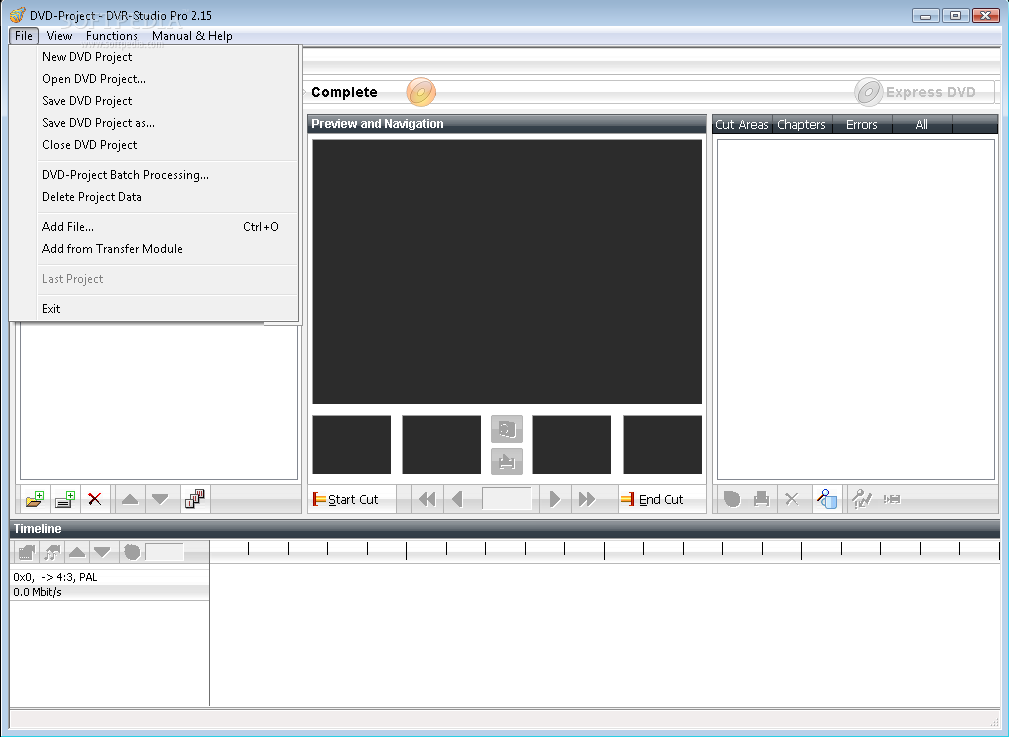Screen dimensions: 1009x737
Task: Click the stacked windows batch icon
Action: pyautogui.click(x=194, y=499)
